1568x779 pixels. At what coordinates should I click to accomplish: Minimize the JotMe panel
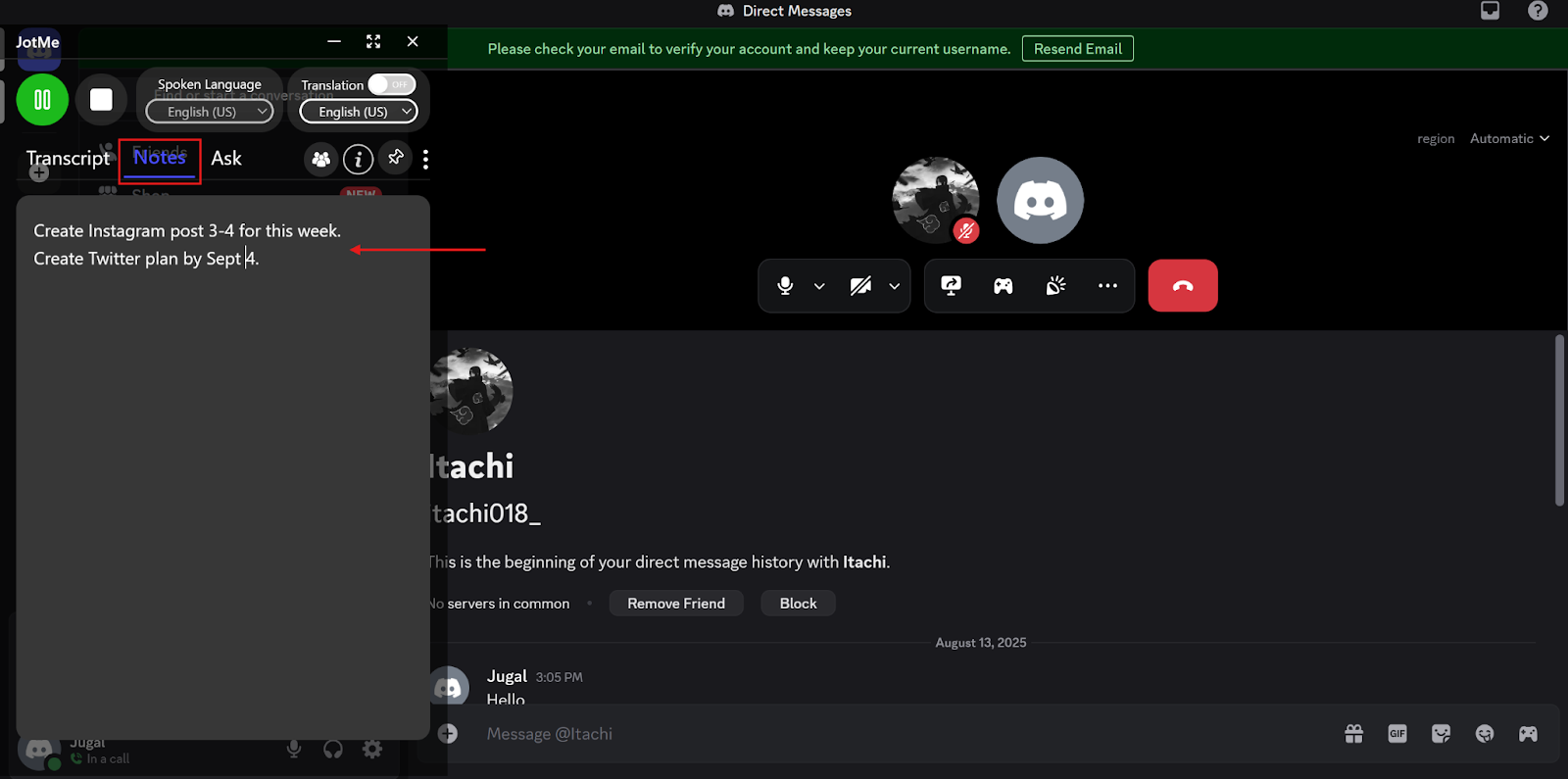click(x=334, y=41)
